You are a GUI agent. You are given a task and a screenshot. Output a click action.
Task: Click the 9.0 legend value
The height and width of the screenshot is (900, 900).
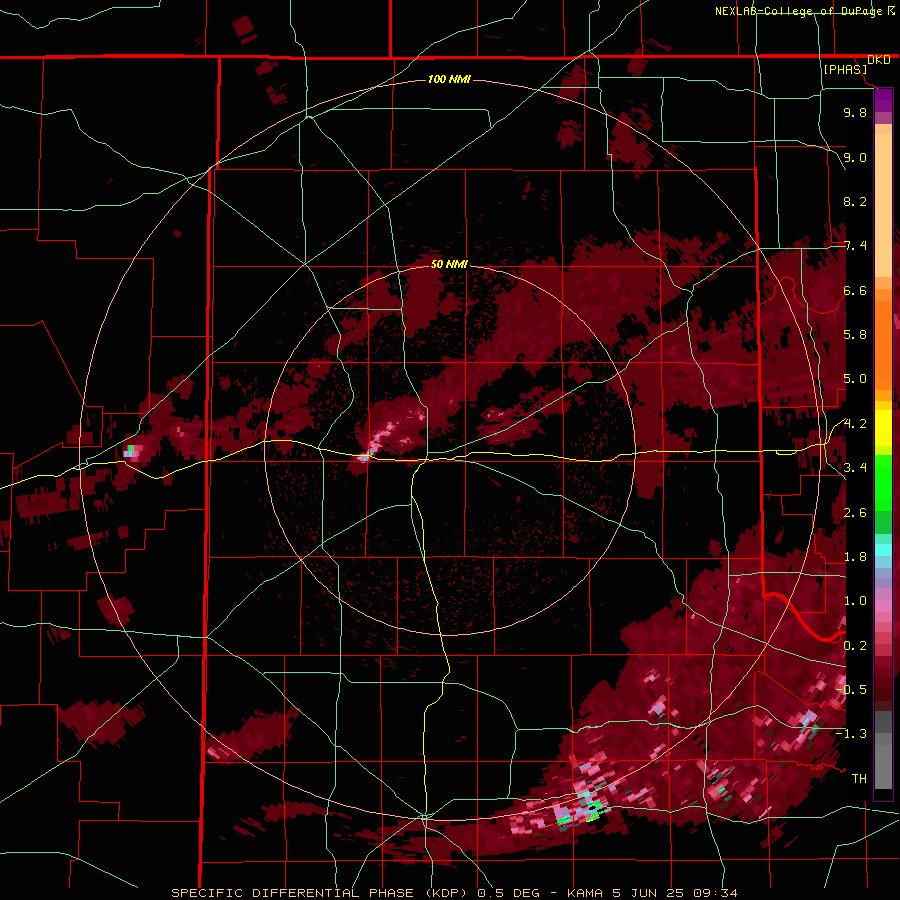(855, 157)
